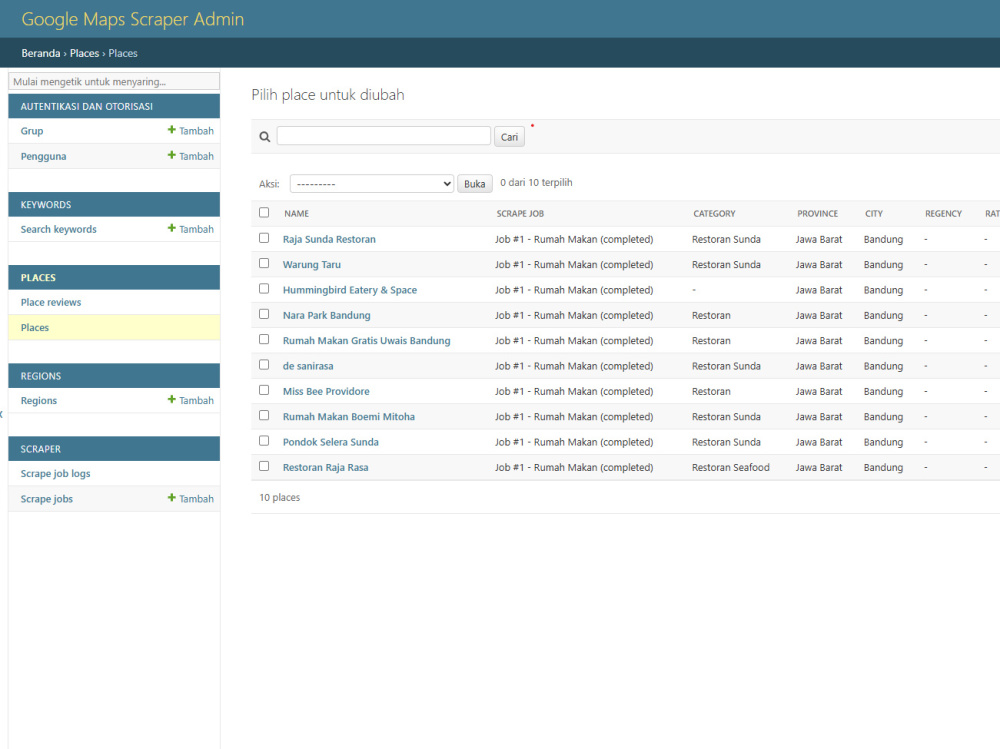Viewport: 1000px width, 749px height.
Task: Click the plus icon beside Search keywords
Action: [172, 228]
